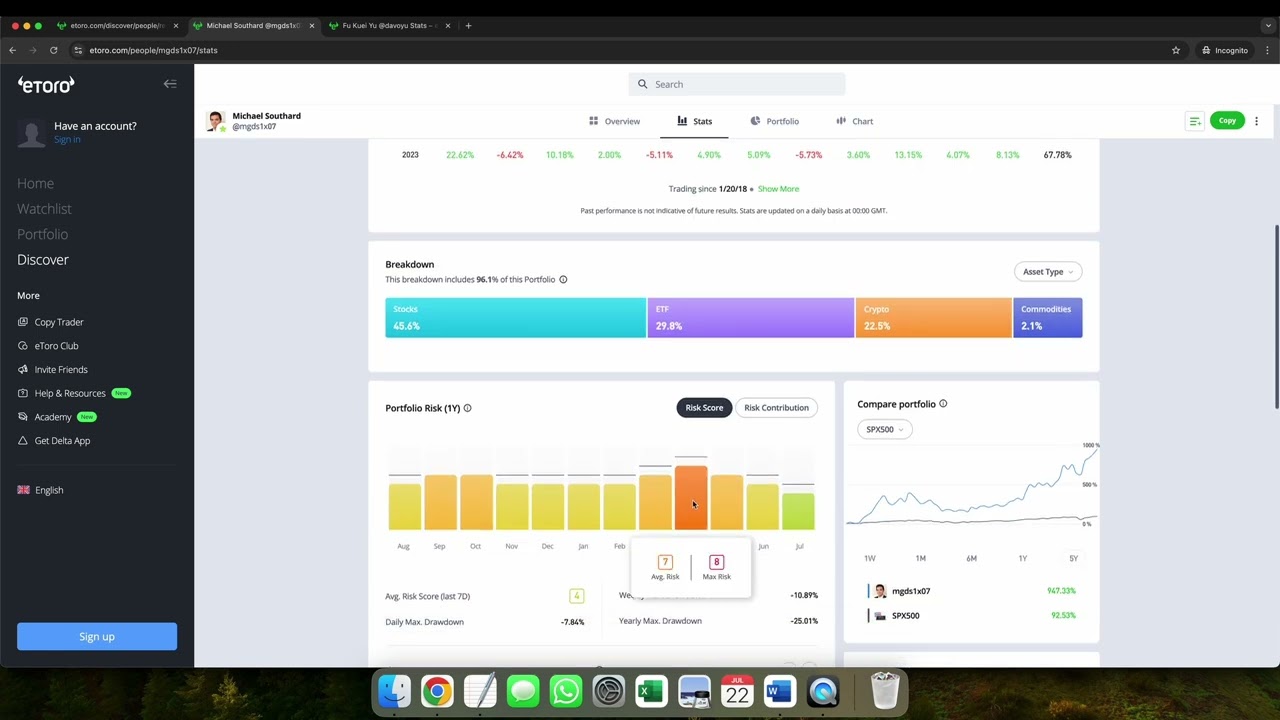Viewport: 1280px width, 720px height.
Task: Click the browser address bar URL
Action: click(x=153, y=50)
